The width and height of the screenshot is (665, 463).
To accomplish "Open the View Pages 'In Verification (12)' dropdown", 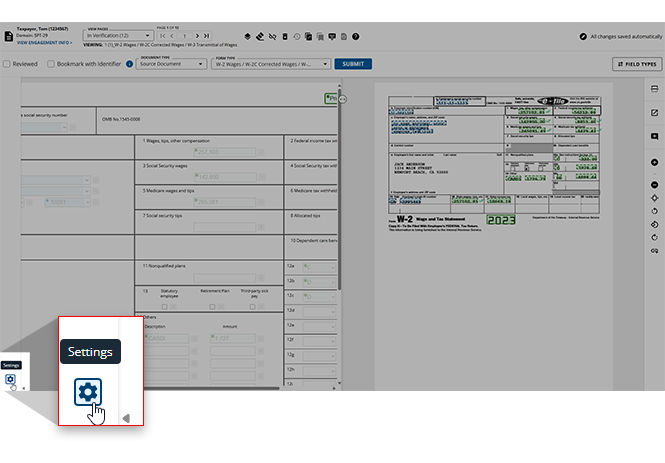I will (118, 36).
